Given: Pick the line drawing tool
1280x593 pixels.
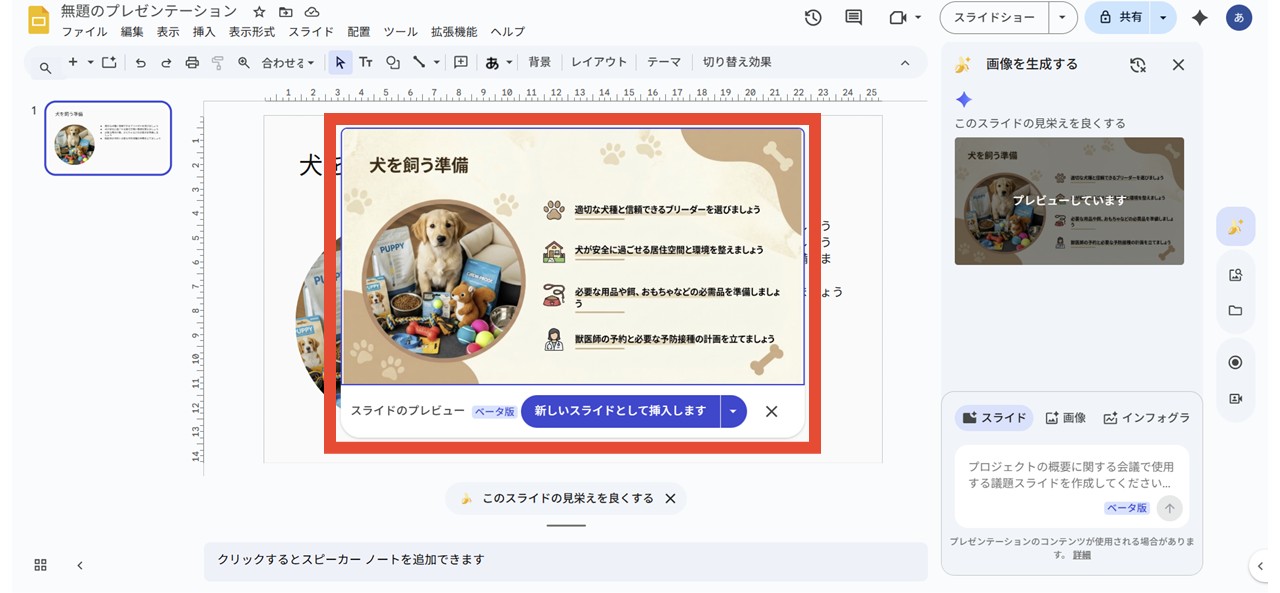Looking at the screenshot, I should coord(417,62).
